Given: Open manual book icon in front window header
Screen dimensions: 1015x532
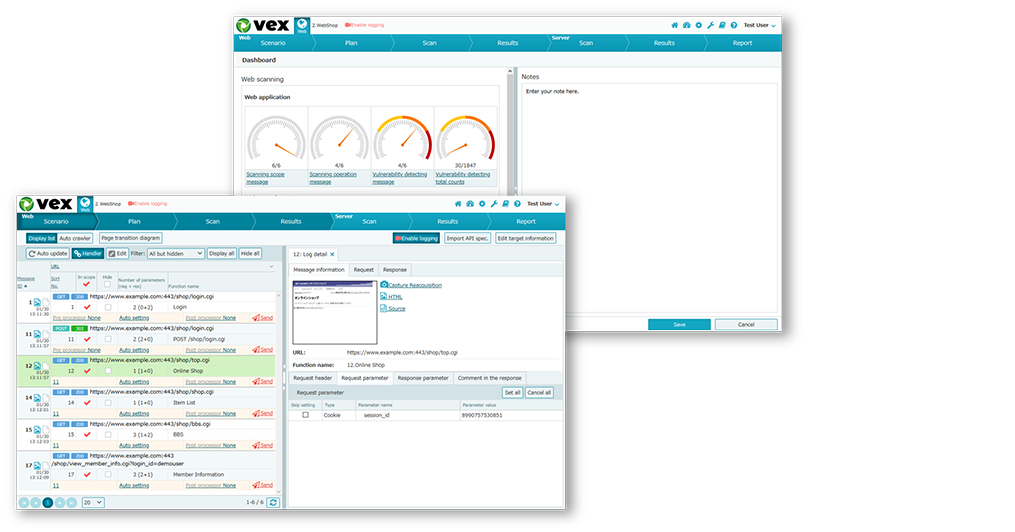Looking at the screenshot, I should [506, 204].
